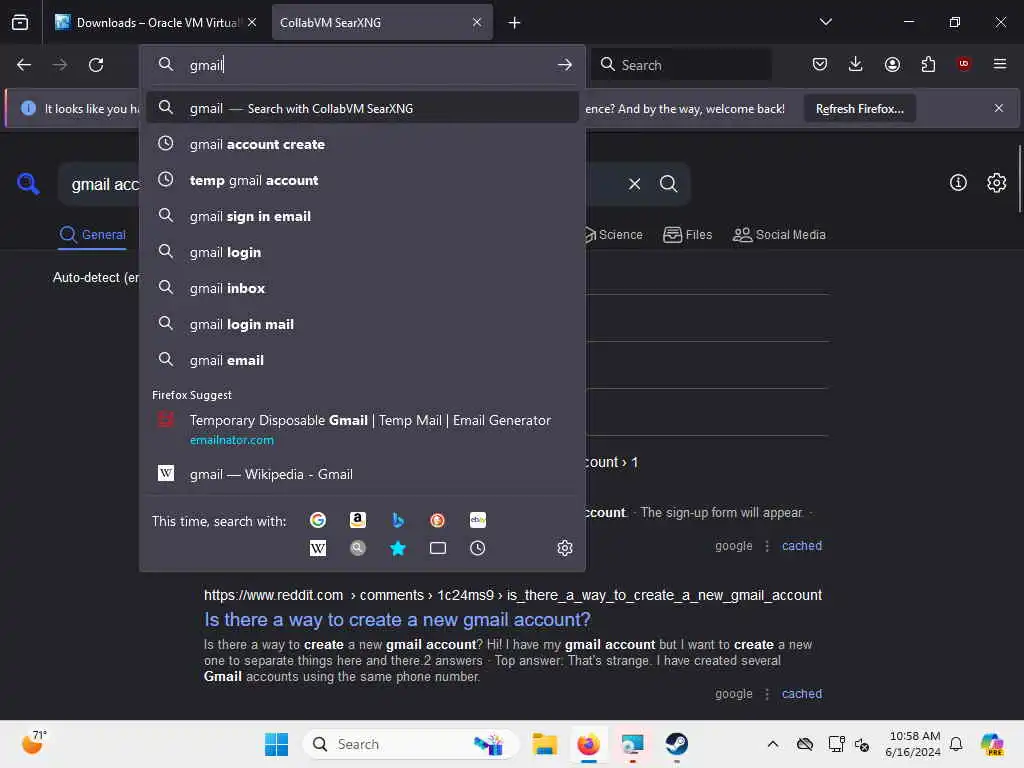
Task: Open SearXNG preferences gear
Action: coord(996,183)
